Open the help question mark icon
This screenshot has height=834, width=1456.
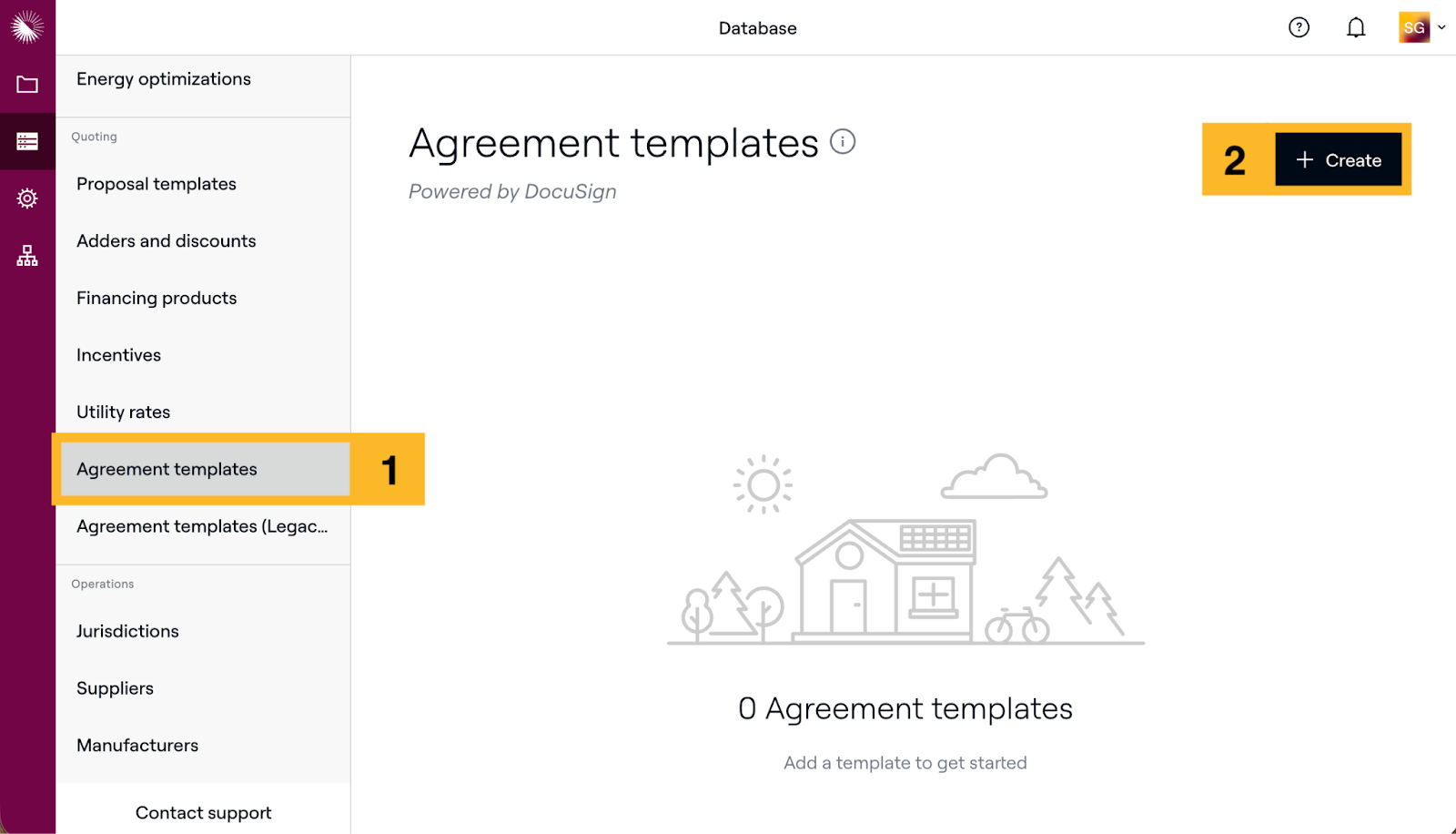[x=1299, y=27]
